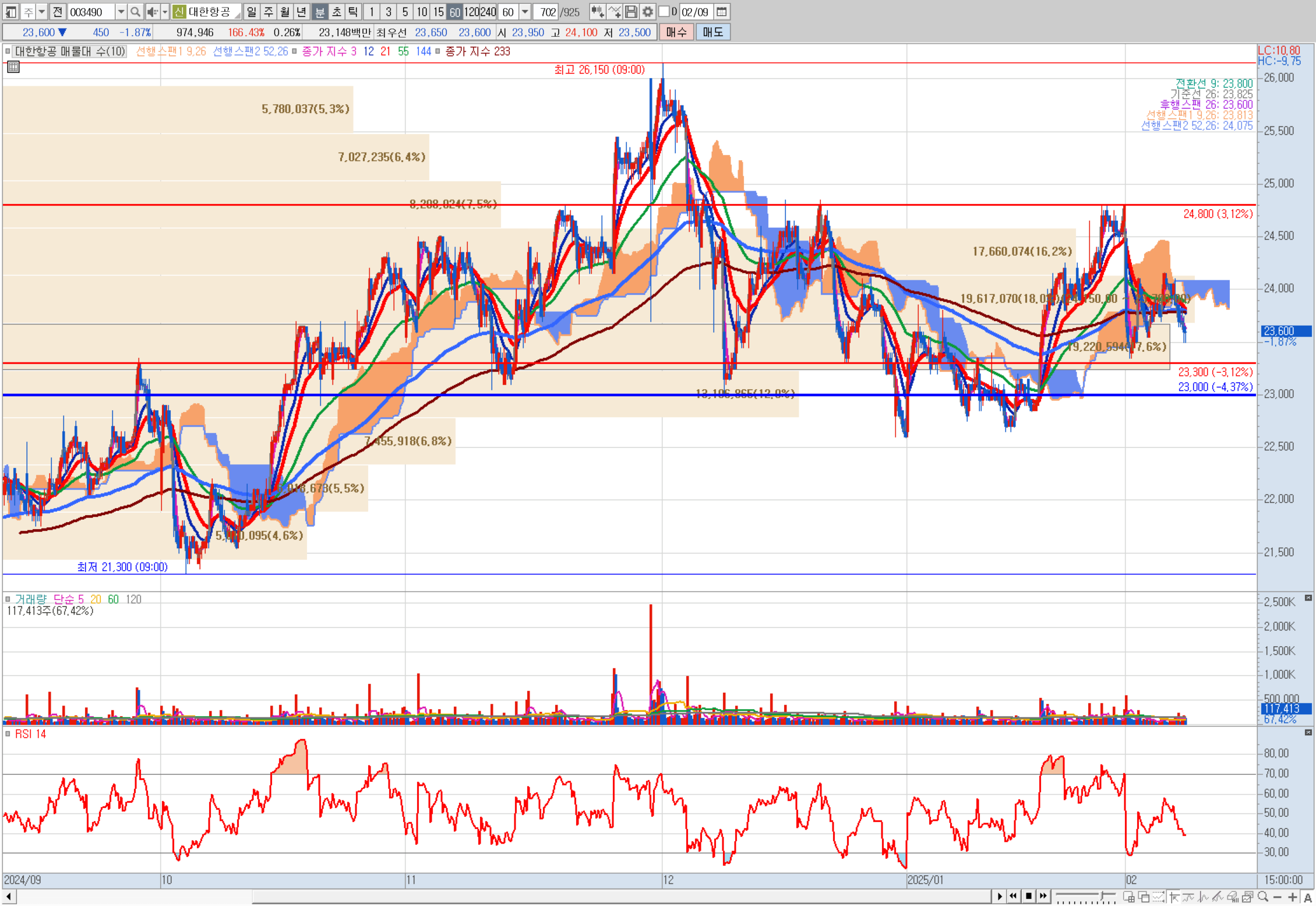The image size is (1316, 906).
Task: Select the 120 minute interval tab
Action: [471, 12]
